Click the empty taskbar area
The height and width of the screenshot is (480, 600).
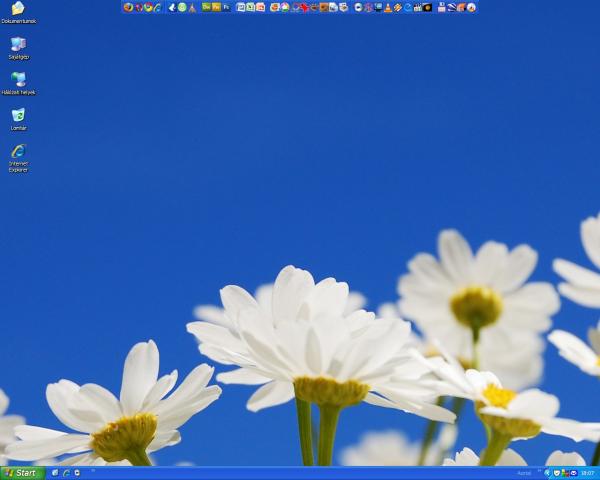point(300,473)
